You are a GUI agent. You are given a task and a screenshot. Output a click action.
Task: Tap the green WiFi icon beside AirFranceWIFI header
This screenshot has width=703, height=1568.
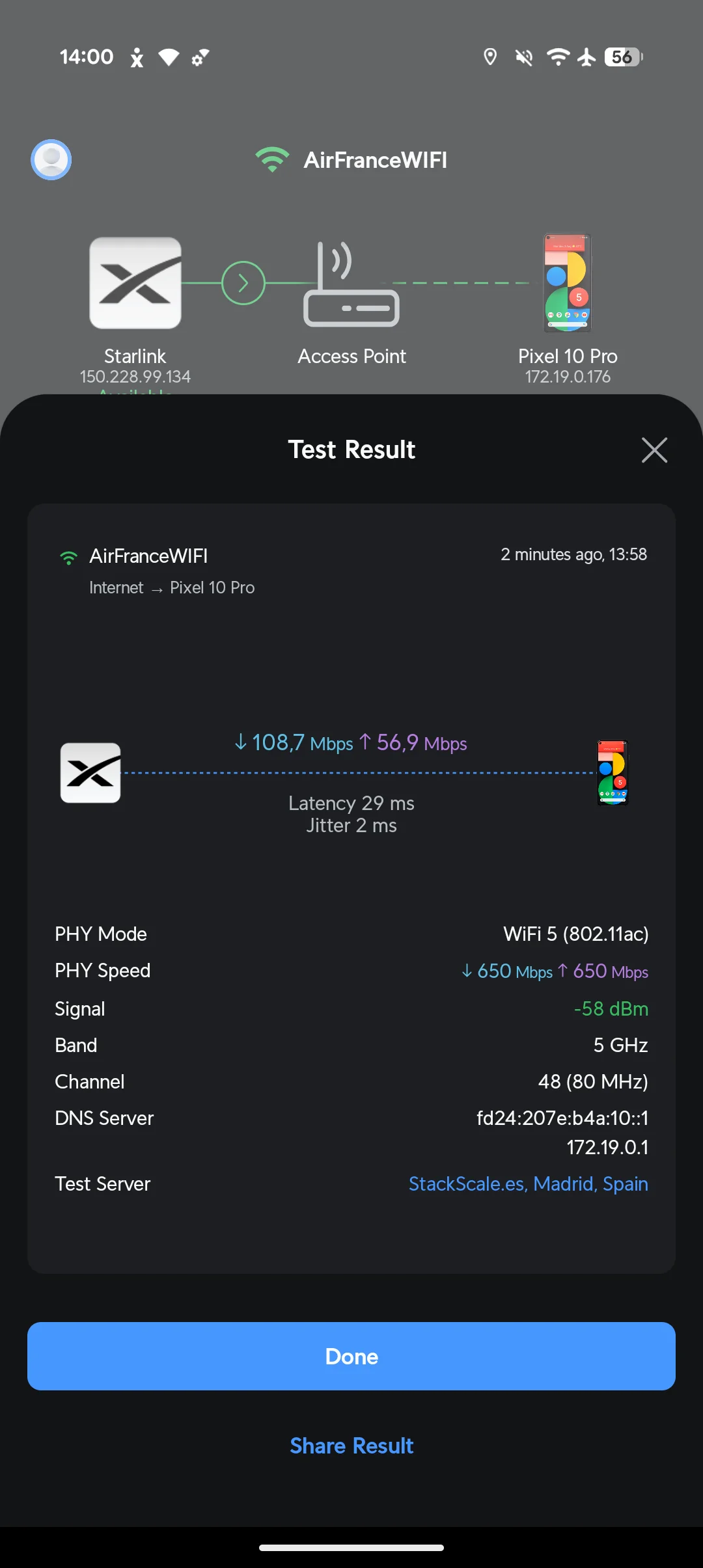point(272,159)
